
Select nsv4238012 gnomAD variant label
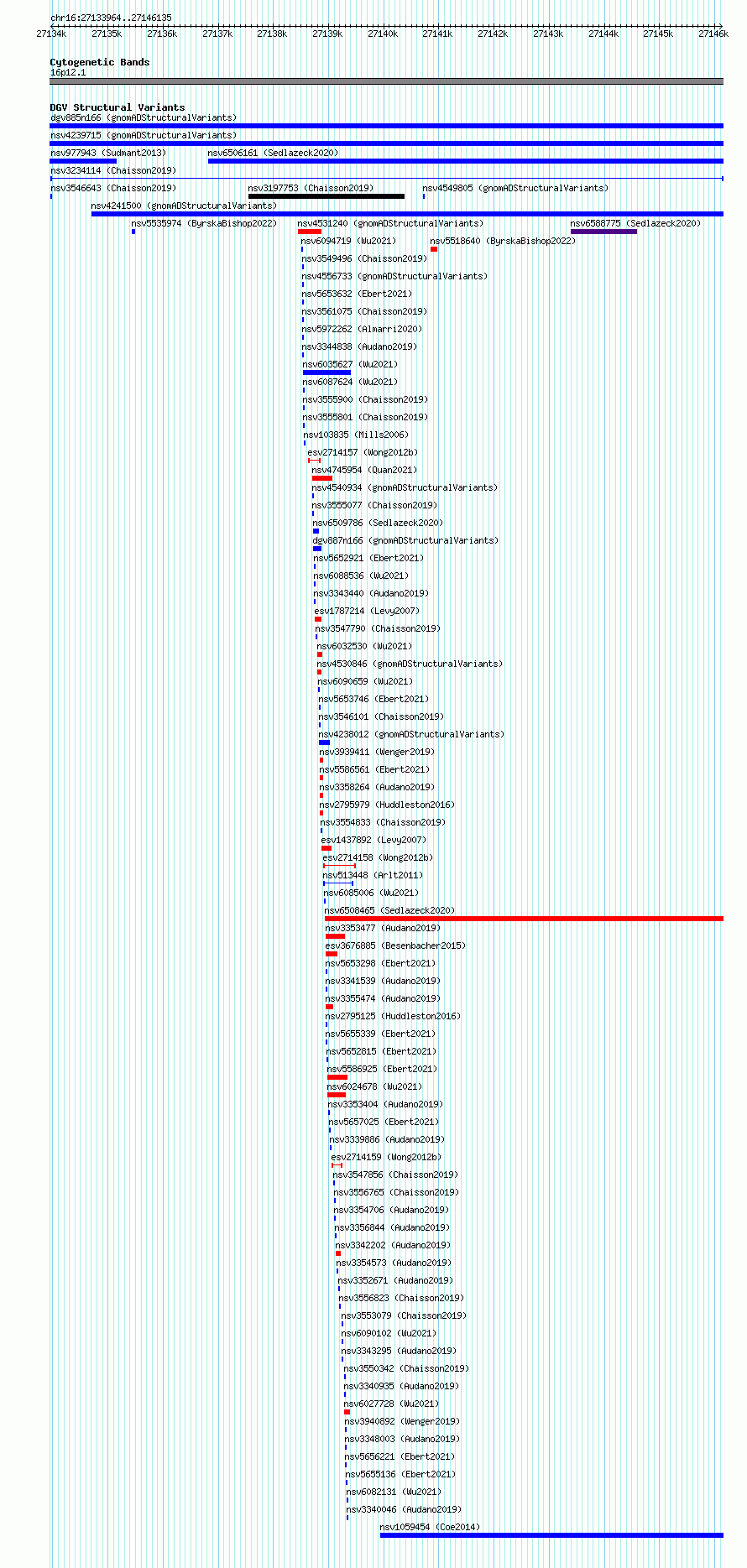pyautogui.click(x=411, y=734)
